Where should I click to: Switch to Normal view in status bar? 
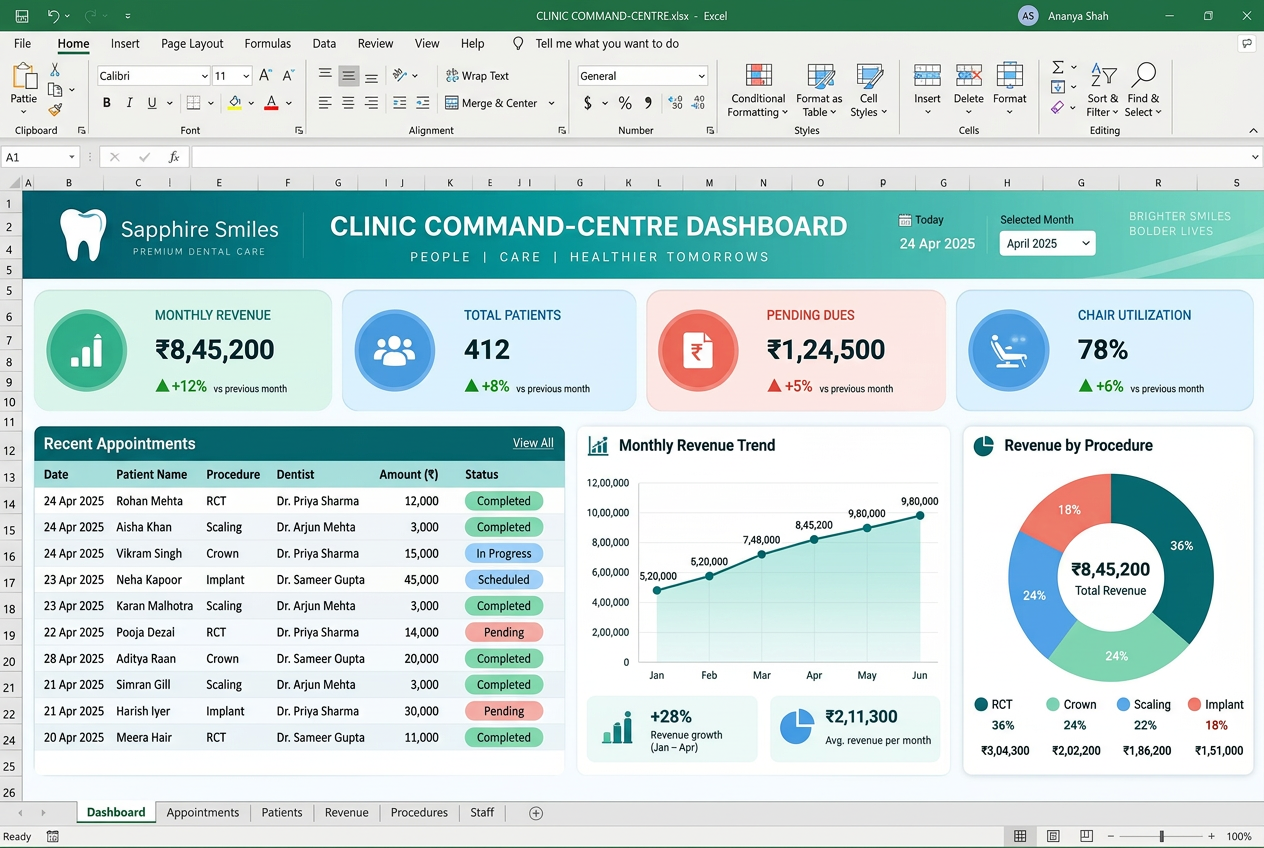tap(1020, 836)
